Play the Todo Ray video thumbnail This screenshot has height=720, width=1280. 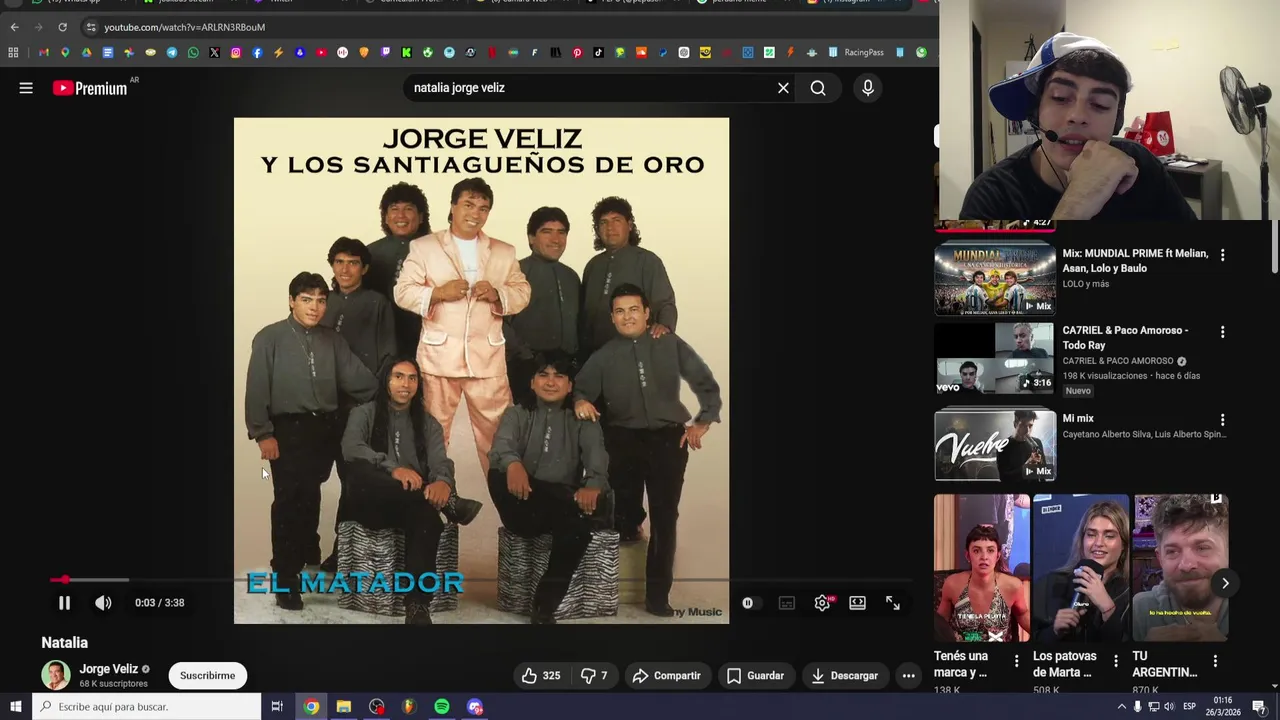pyautogui.click(x=995, y=358)
